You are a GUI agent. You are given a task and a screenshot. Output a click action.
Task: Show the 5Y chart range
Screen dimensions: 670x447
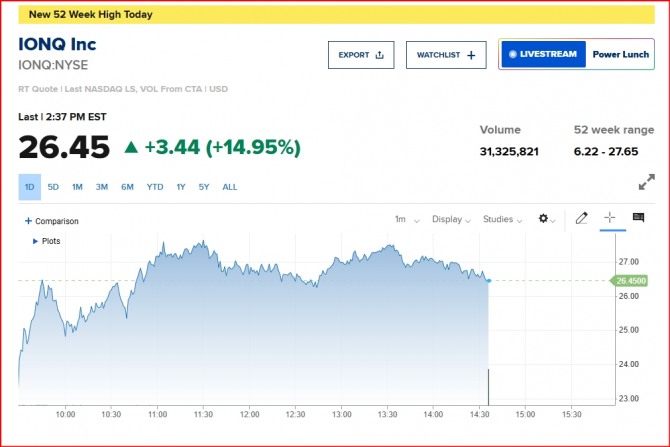tap(204, 187)
